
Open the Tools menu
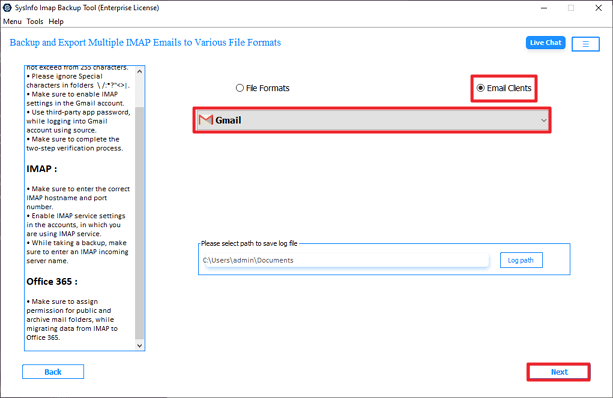(35, 22)
